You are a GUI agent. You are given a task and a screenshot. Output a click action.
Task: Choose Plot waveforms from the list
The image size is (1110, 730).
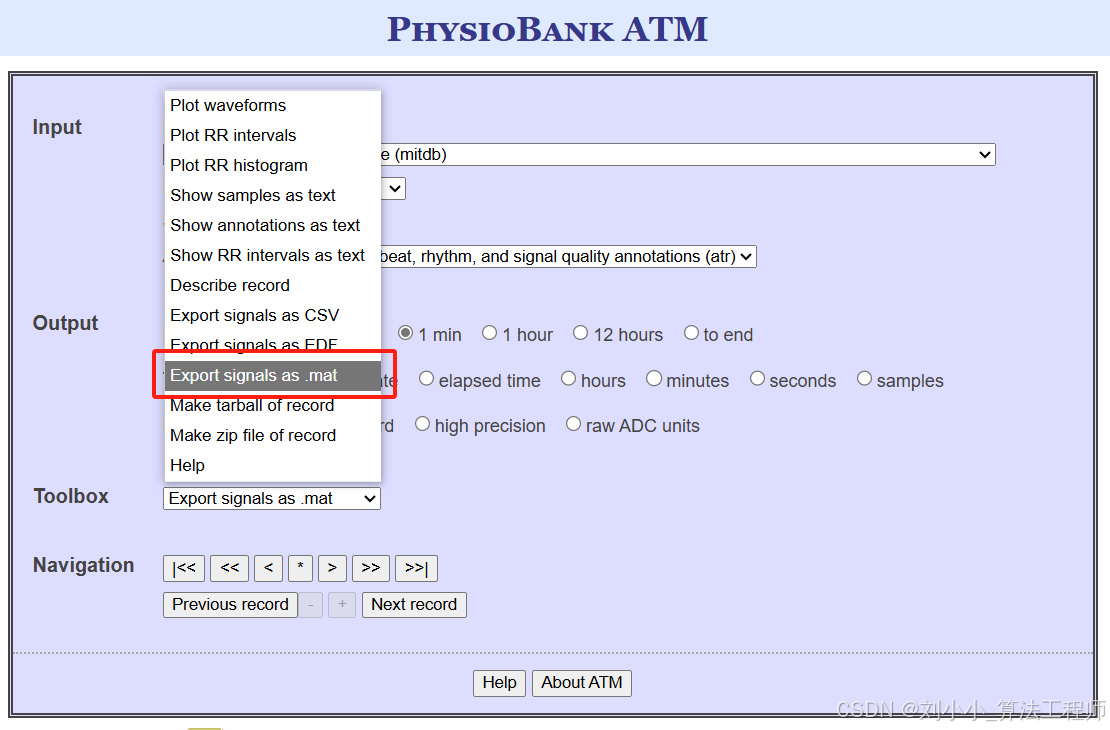(x=273, y=105)
